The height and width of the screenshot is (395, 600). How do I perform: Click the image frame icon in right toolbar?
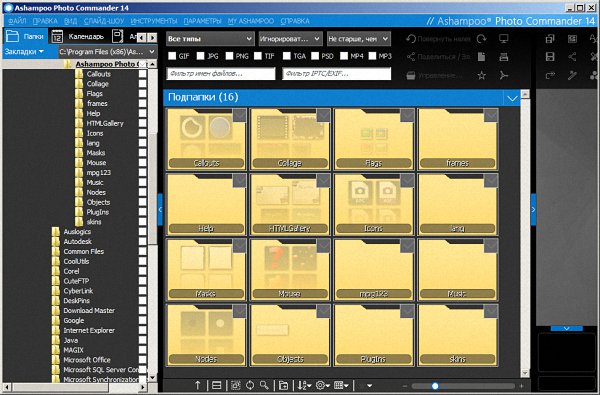click(x=572, y=39)
